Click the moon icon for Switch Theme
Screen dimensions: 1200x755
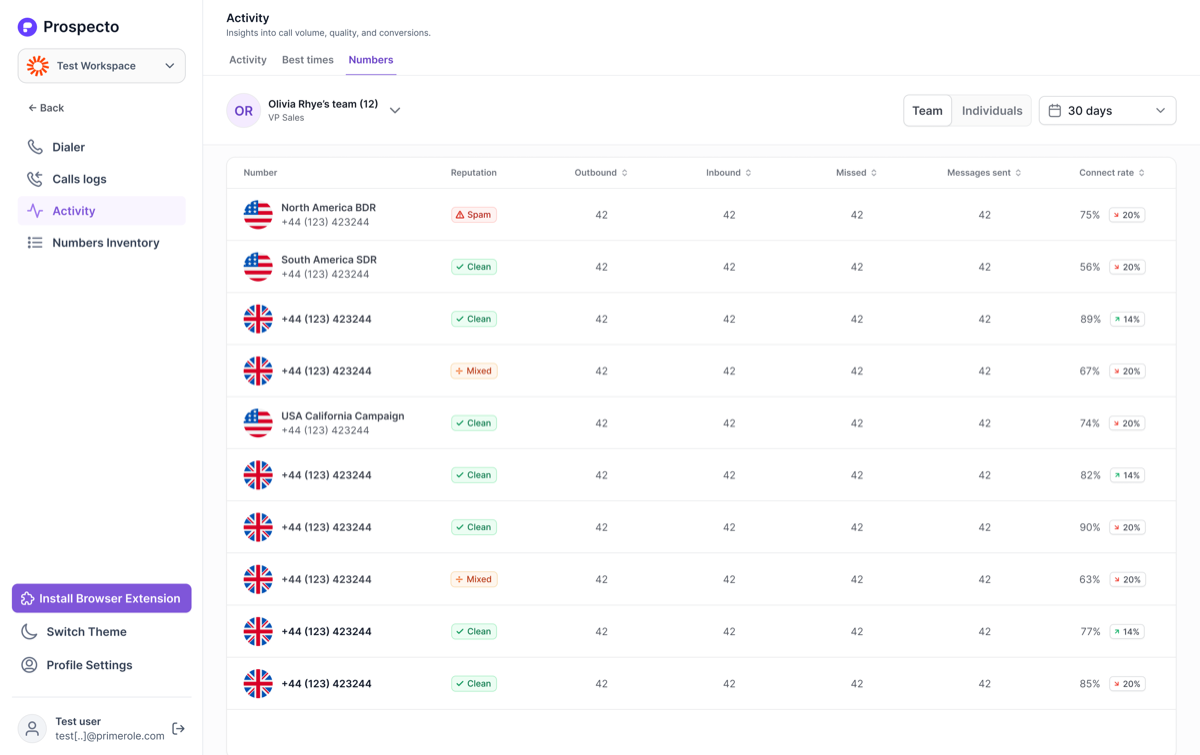point(29,632)
